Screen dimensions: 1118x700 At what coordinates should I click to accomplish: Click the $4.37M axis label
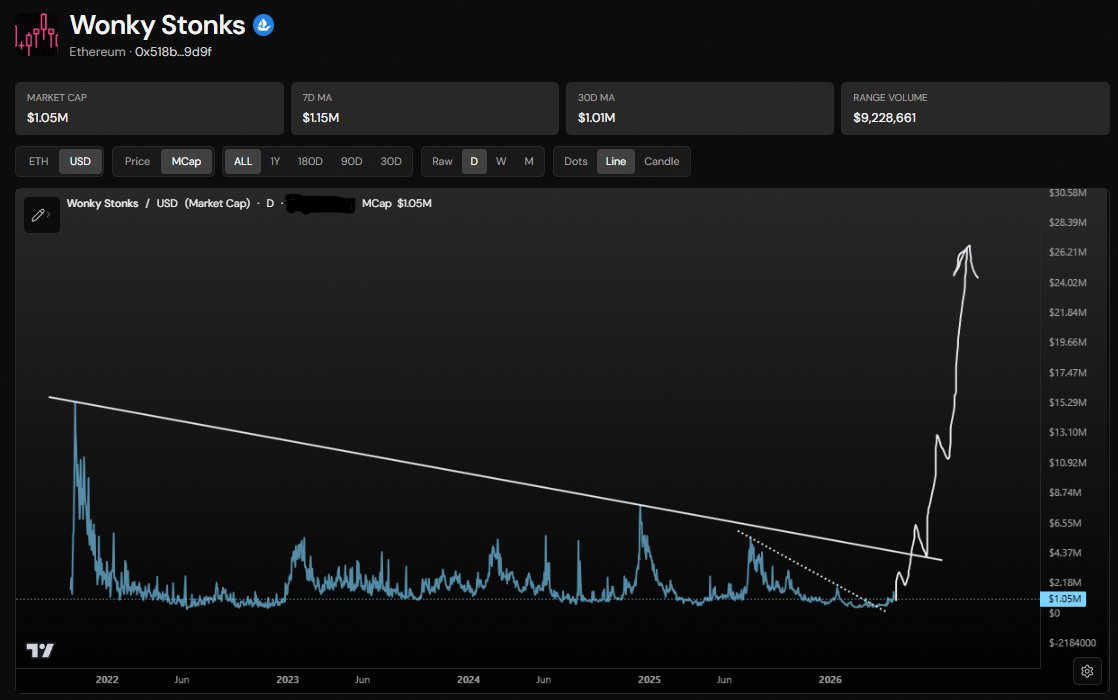click(x=1065, y=552)
